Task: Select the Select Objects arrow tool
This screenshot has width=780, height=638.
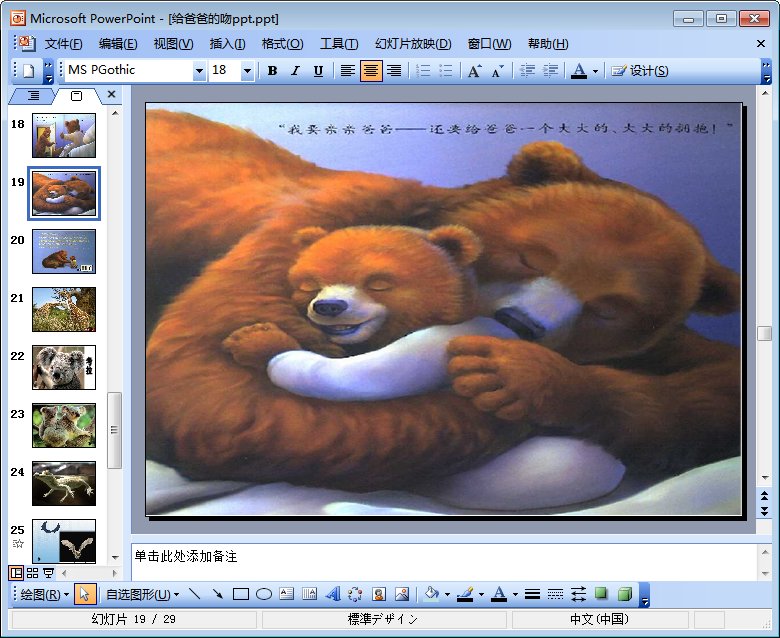Action: 85,594
